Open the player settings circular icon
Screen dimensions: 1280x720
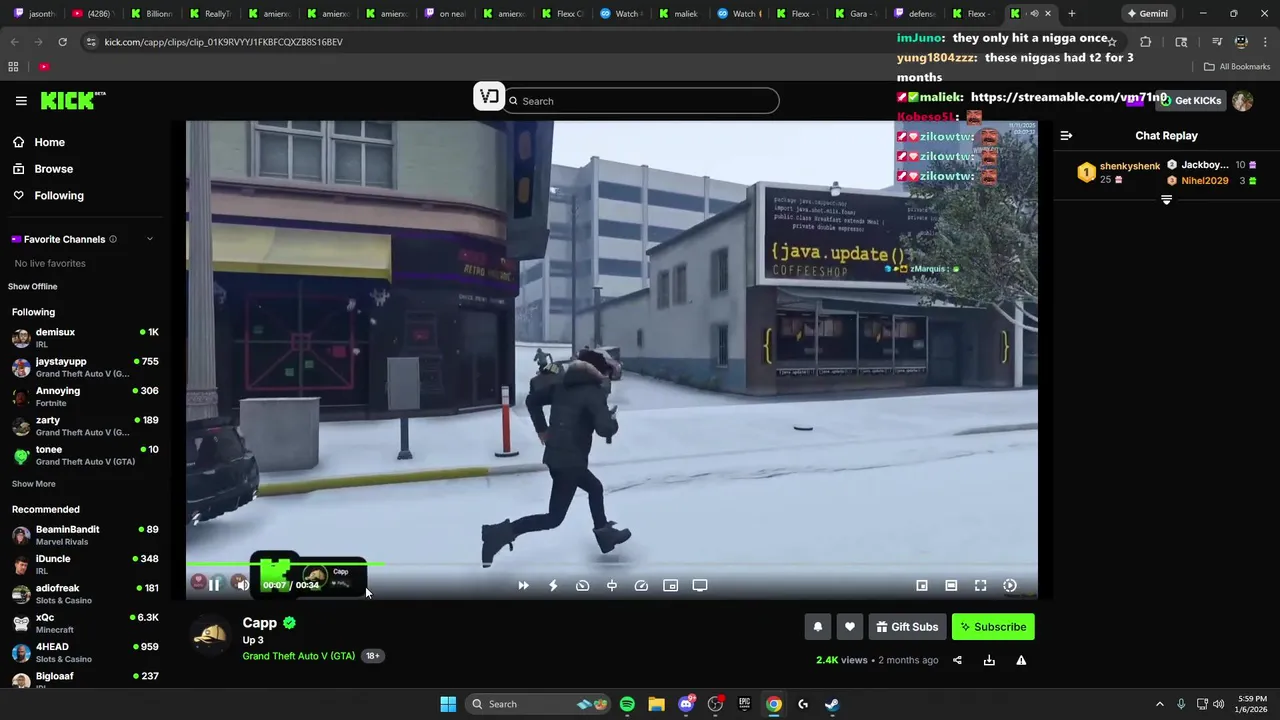coord(1010,586)
